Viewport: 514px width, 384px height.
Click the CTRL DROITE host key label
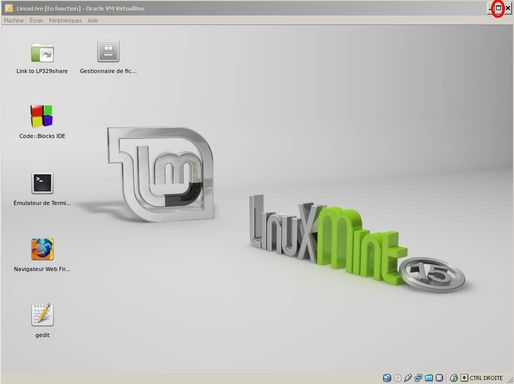click(486, 378)
